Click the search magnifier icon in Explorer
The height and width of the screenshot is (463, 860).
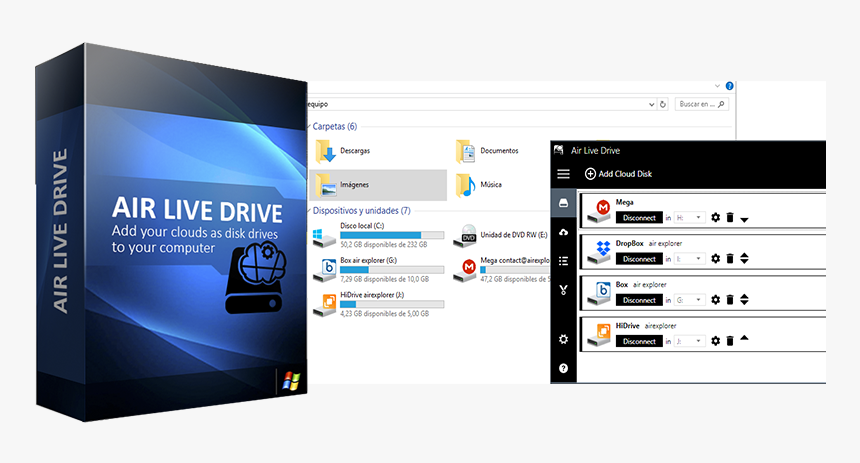[x=721, y=104]
